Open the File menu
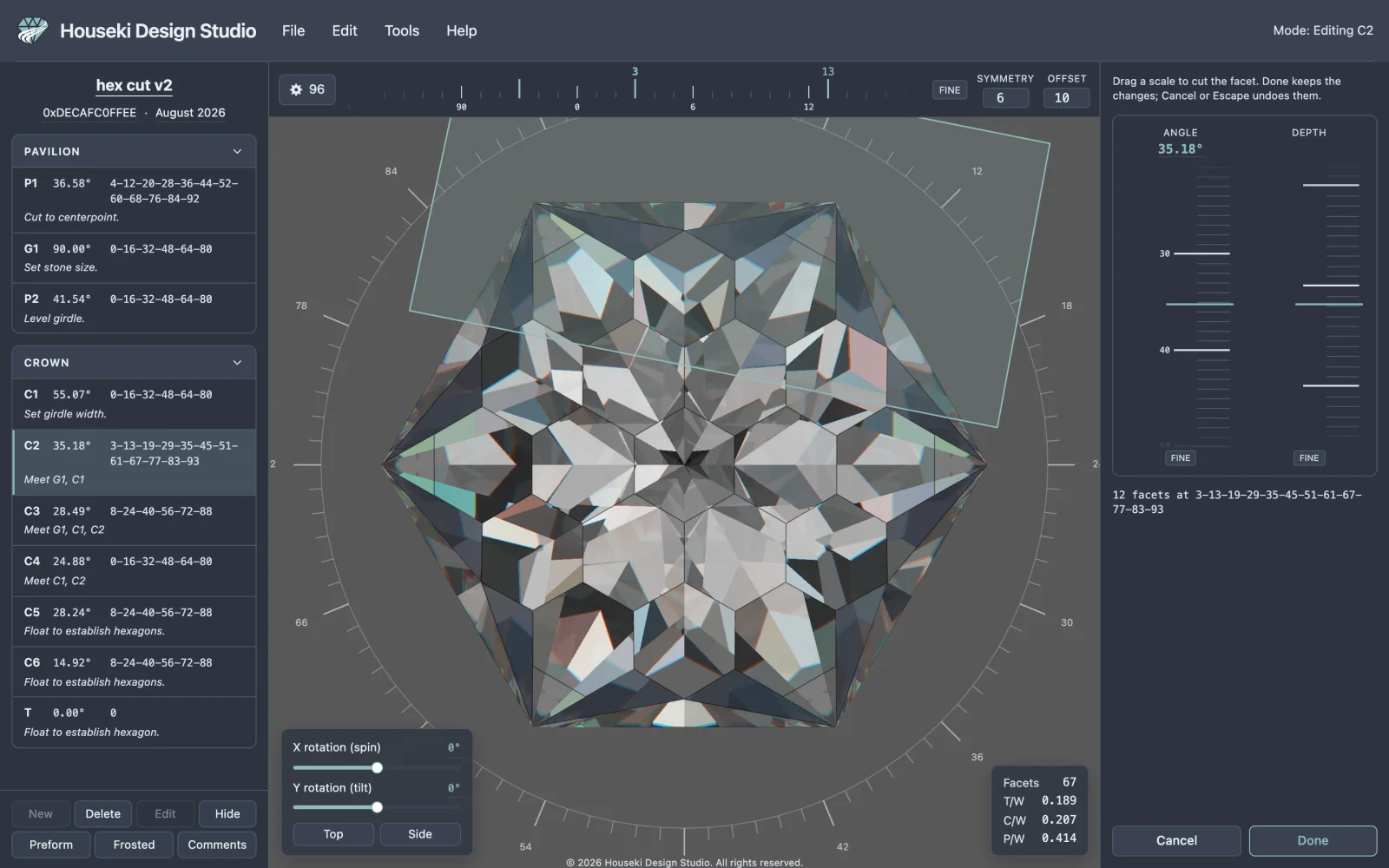The width and height of the screenshot is (1389, 868). click(x=293, y=30)
